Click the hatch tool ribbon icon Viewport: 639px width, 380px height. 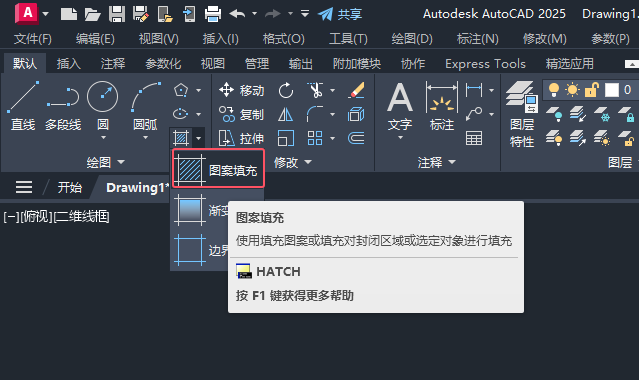coord(181,138)
